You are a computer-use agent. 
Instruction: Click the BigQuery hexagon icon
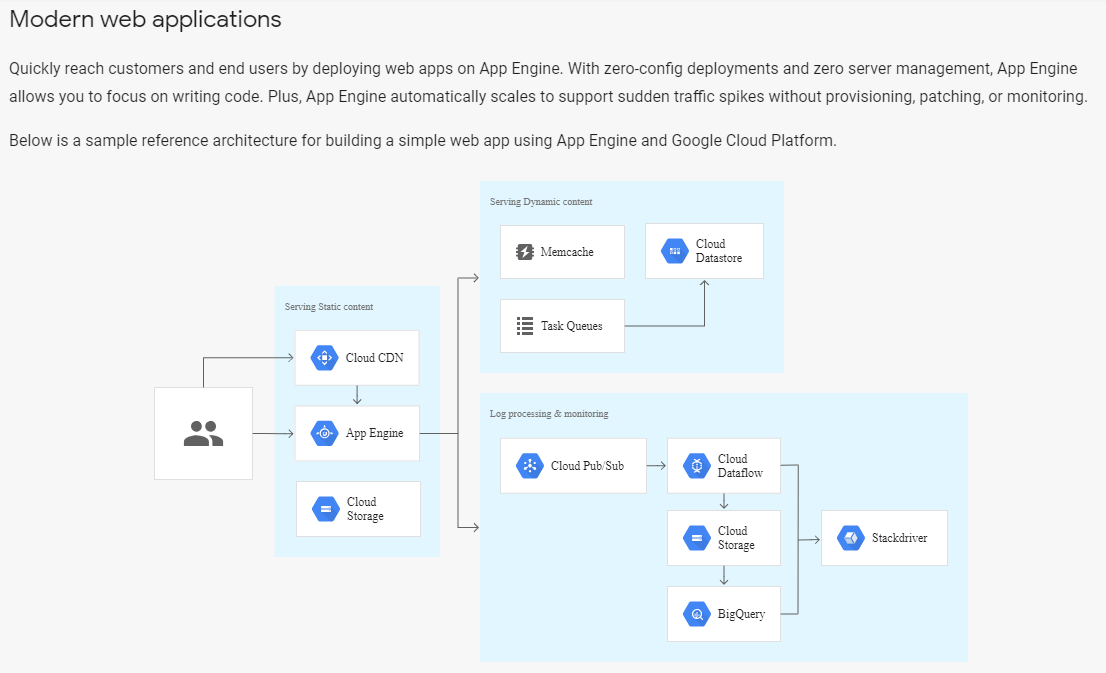point(697,614)
